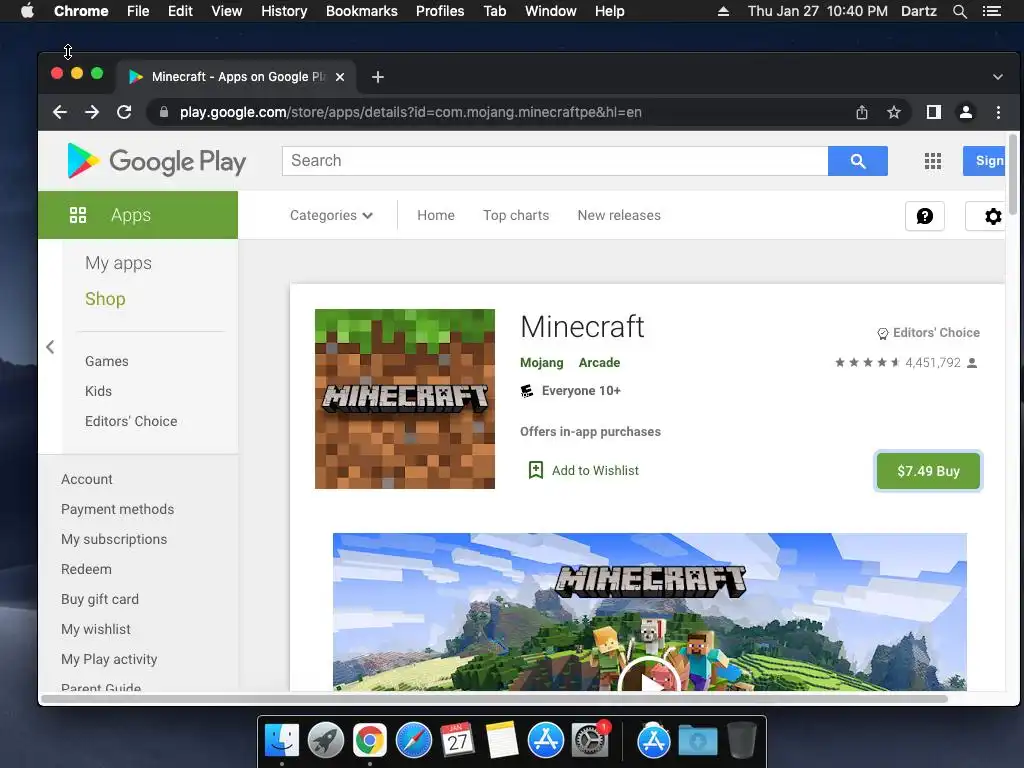Go to the Home tab
Screen dimensions: 1024x768
[436, 216]
